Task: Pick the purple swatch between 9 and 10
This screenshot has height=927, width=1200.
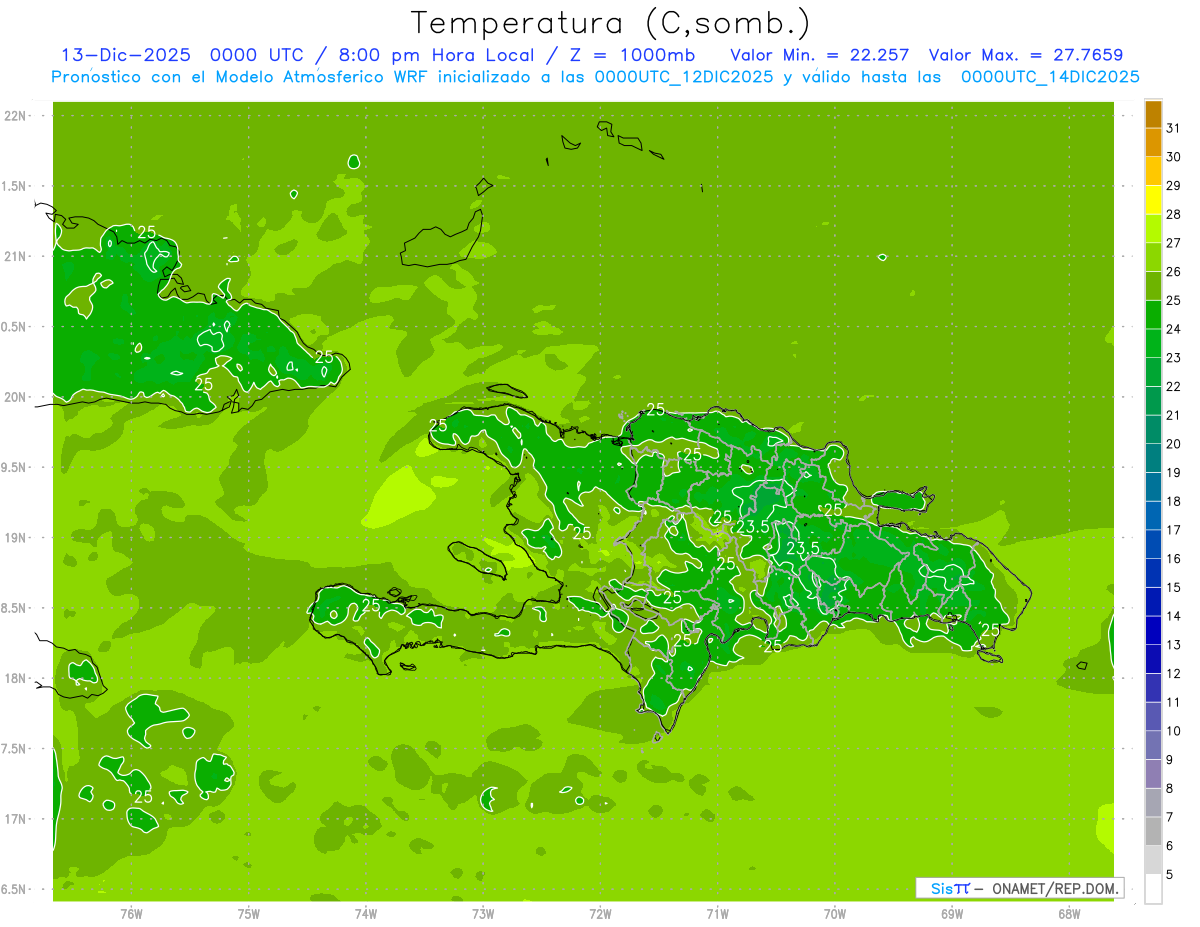Action: tap(1153, 746)
